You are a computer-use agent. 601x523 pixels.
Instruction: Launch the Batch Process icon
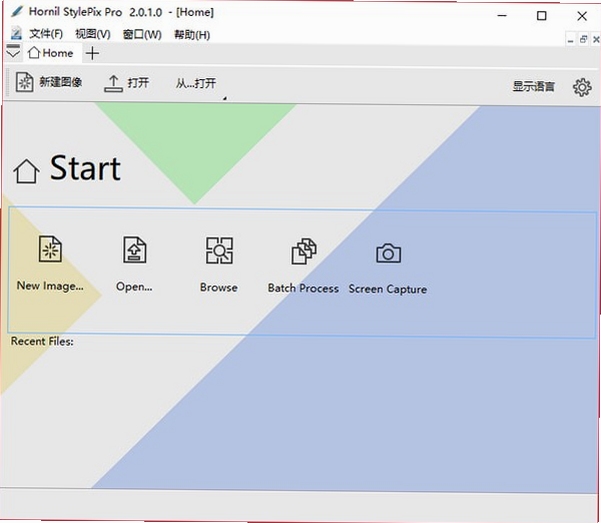coord(304,251)
